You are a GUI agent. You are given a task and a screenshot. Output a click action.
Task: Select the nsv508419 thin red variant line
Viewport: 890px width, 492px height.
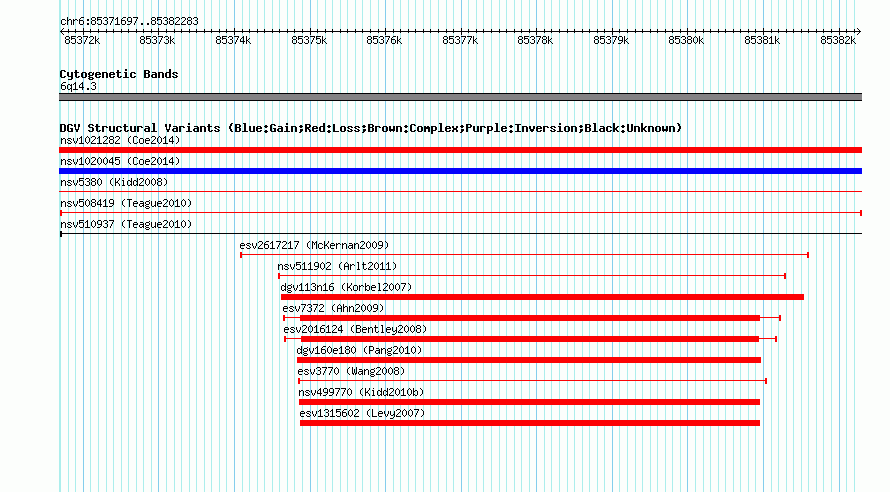(x=460, y=213)
